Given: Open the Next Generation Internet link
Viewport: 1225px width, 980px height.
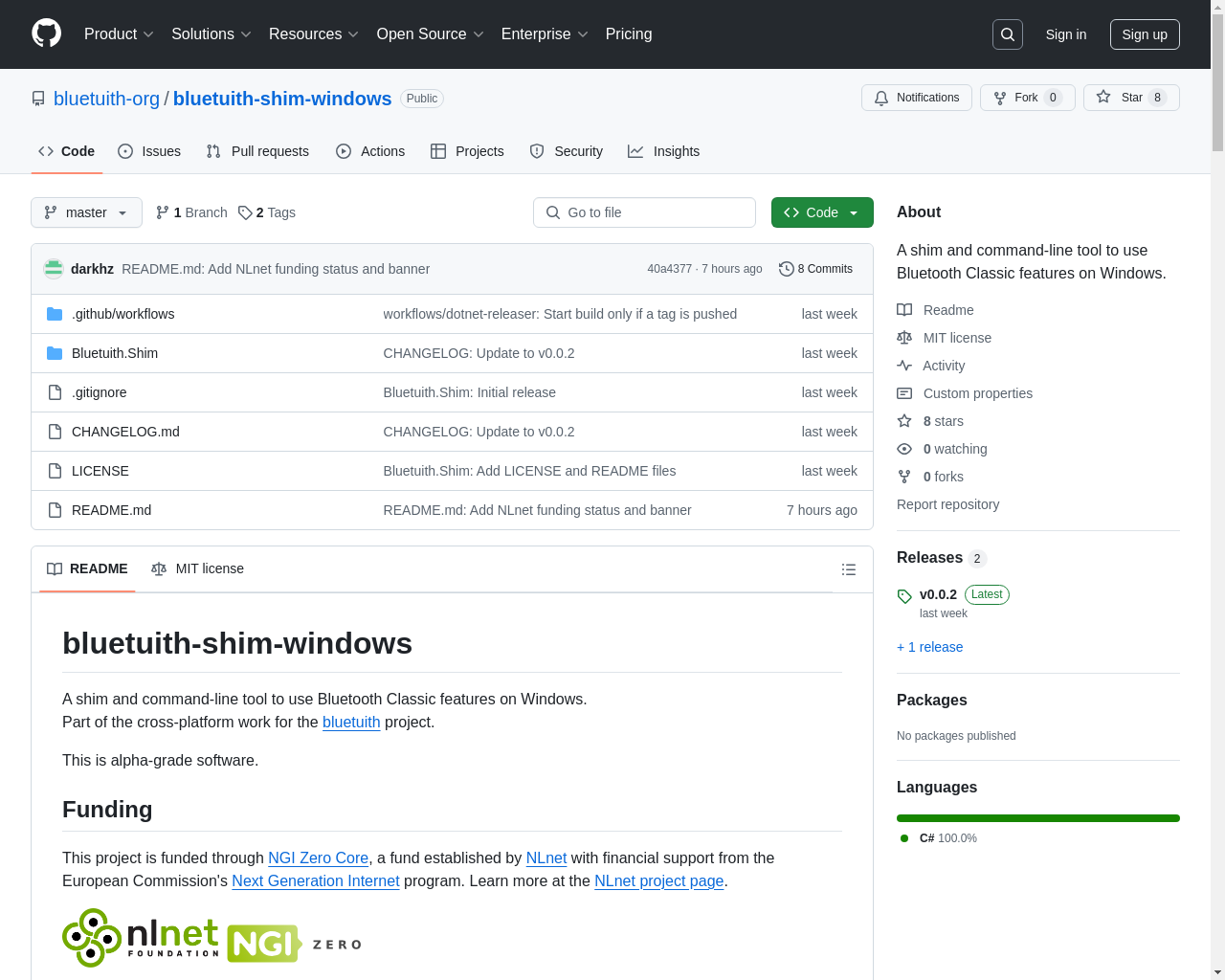Looking at the screenshot, I should tap(316, 880).
